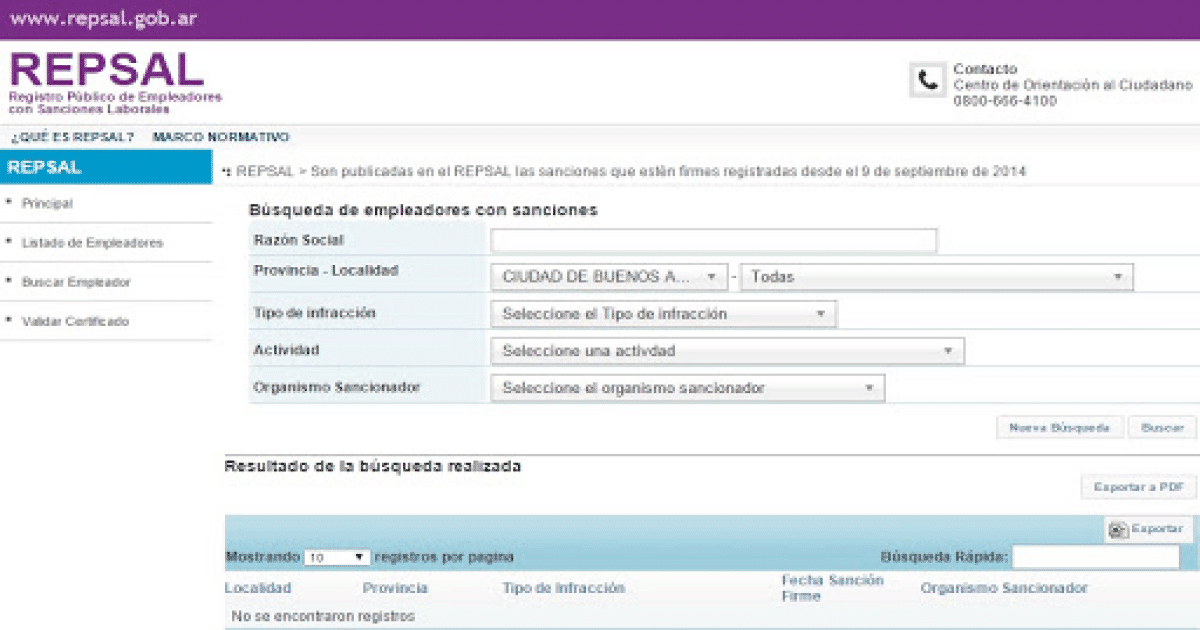Click the Razón Social text field
This screenshot has height=630, width=1200.
point(713,240)
